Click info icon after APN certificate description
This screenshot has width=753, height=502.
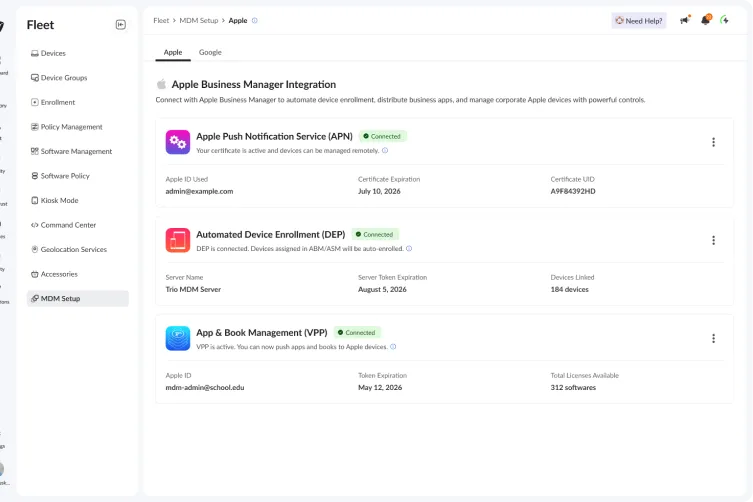385,150
